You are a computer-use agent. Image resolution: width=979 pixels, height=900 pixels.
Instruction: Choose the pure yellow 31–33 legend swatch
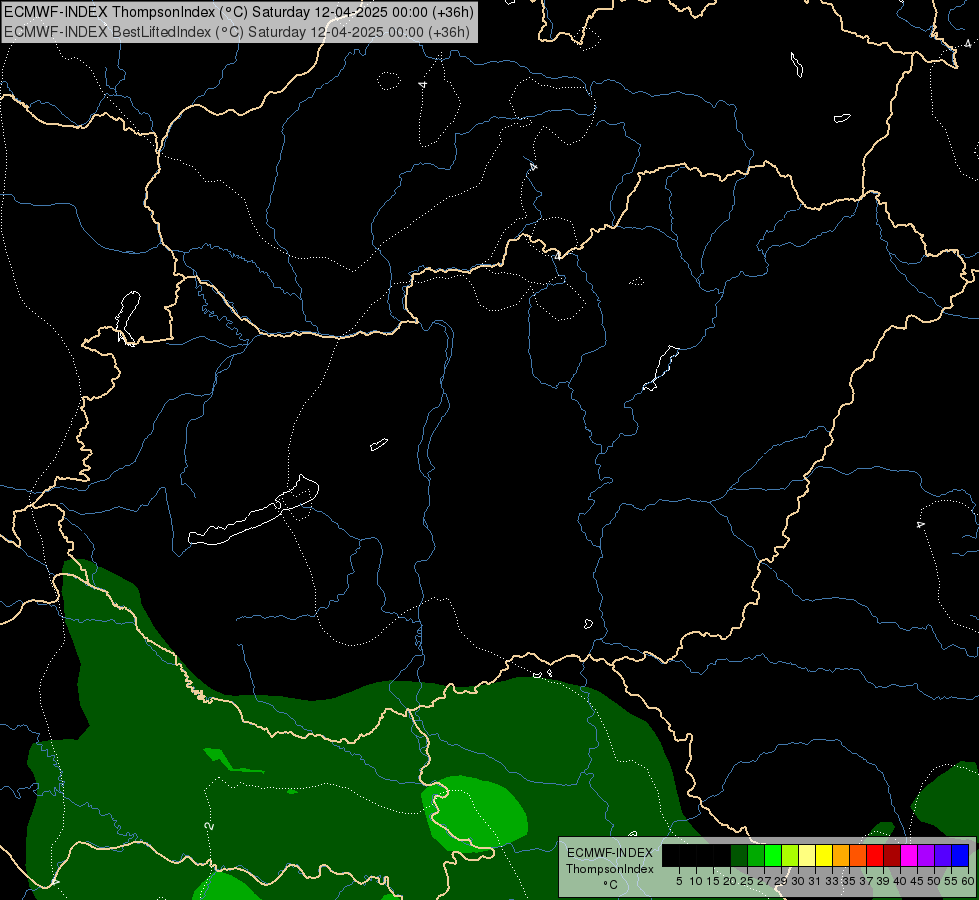824,855
